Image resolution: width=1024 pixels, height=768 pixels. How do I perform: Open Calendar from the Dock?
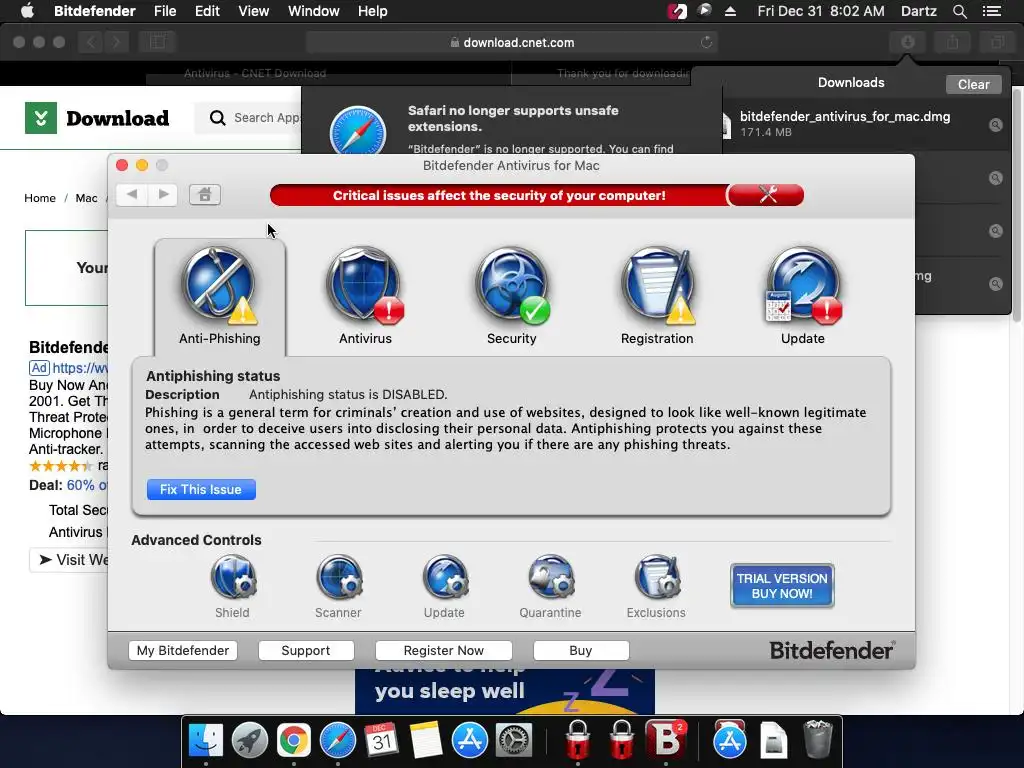[381, 741]
